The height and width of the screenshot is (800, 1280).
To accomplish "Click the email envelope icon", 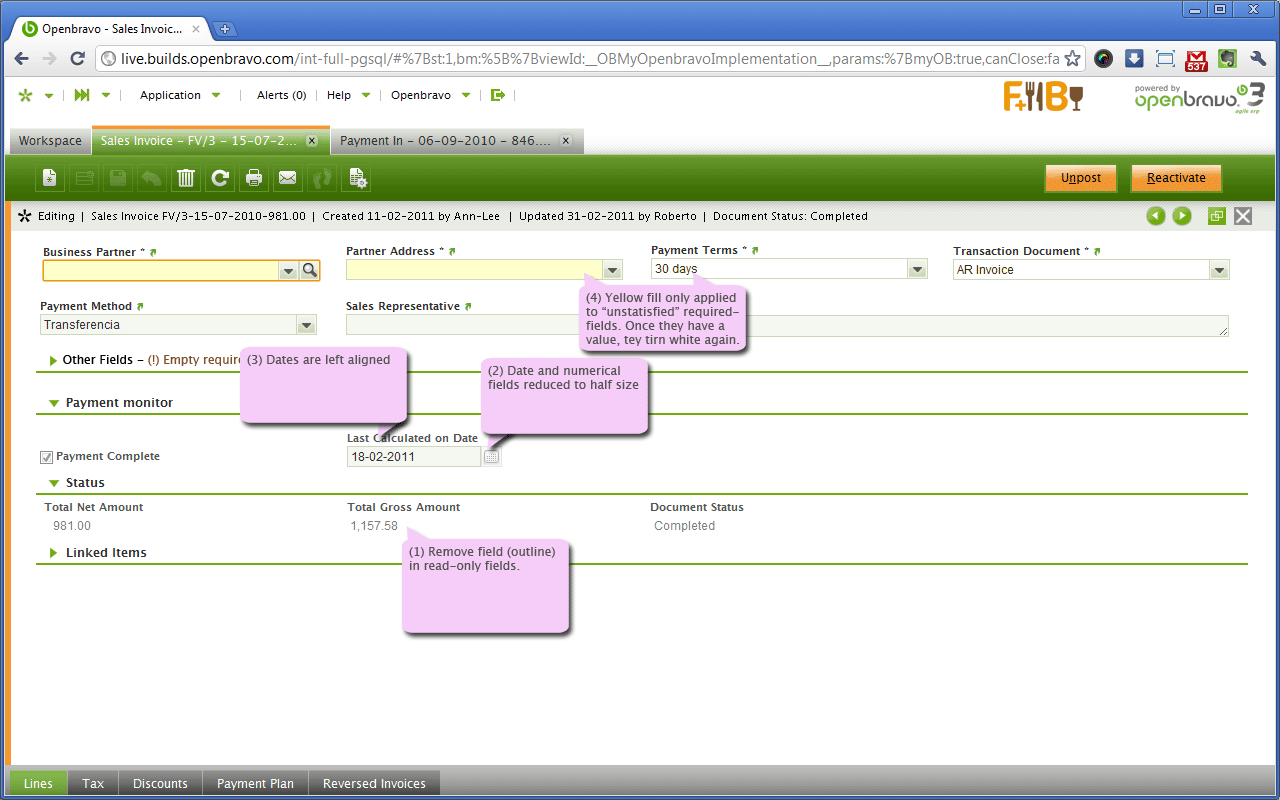I will pyautogui.click(x=288, y=178).
